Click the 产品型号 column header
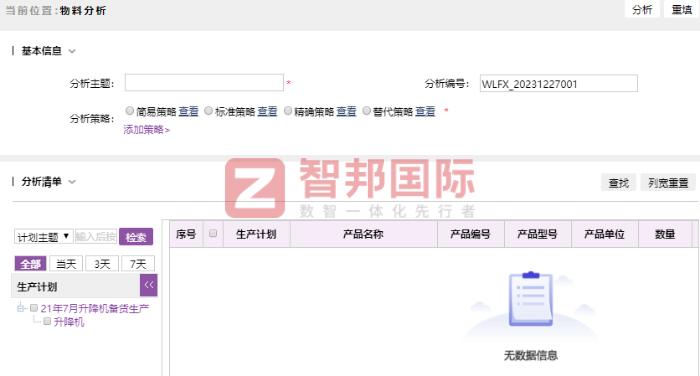Image resolution: width=700 pixels, height=376 pixels. click(x=538, y=234)
